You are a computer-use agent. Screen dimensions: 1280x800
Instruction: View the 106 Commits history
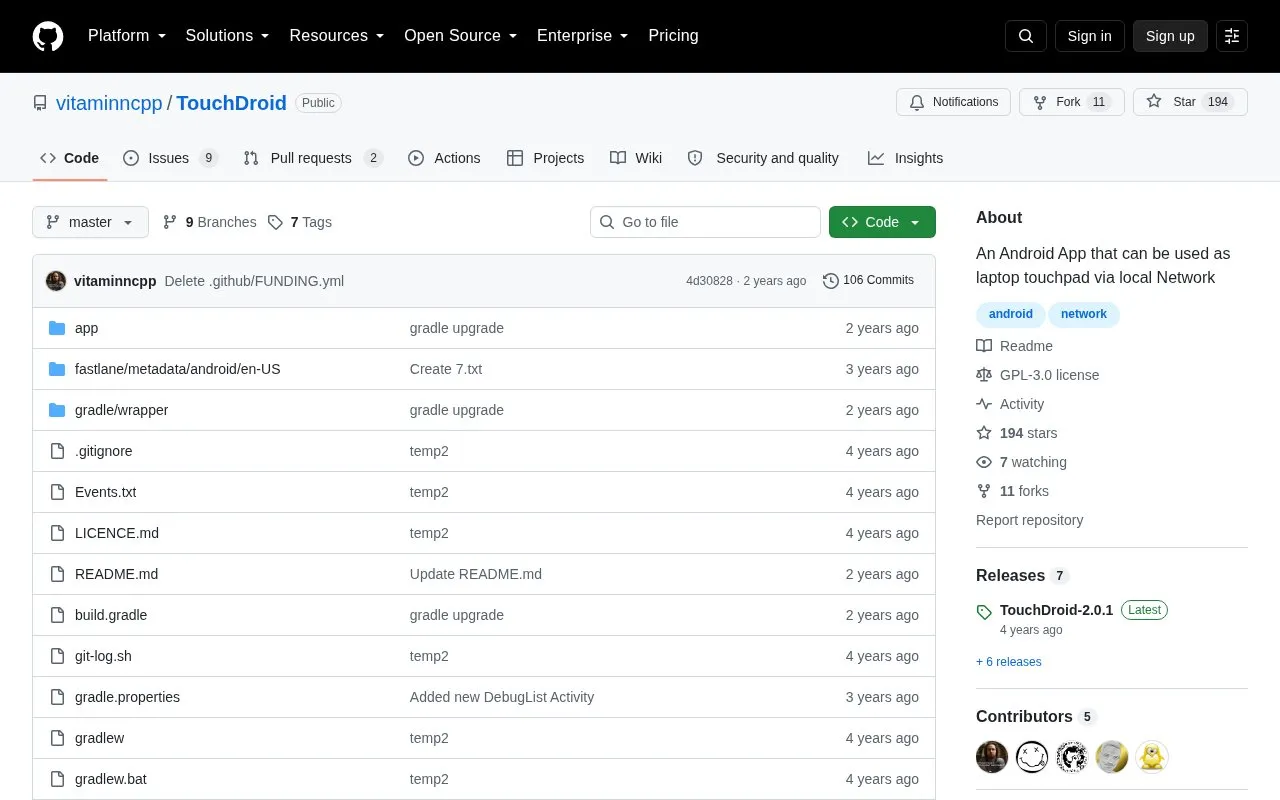point(868,281)
